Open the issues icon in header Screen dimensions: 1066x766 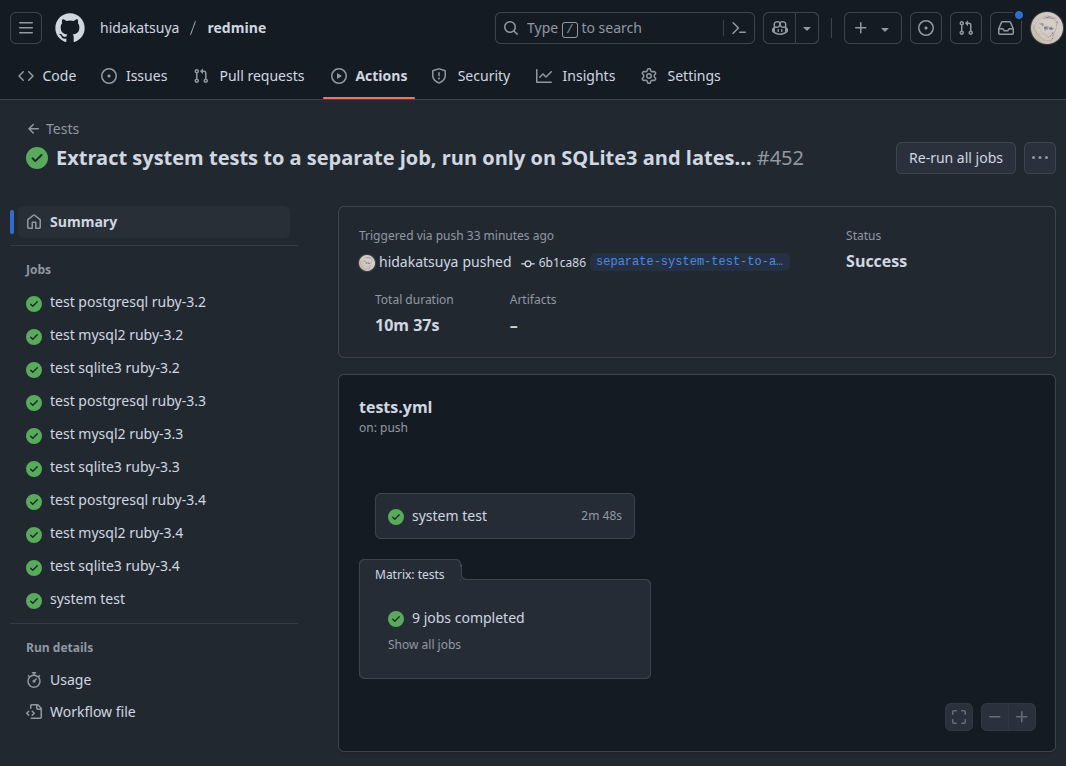point(926,28)
